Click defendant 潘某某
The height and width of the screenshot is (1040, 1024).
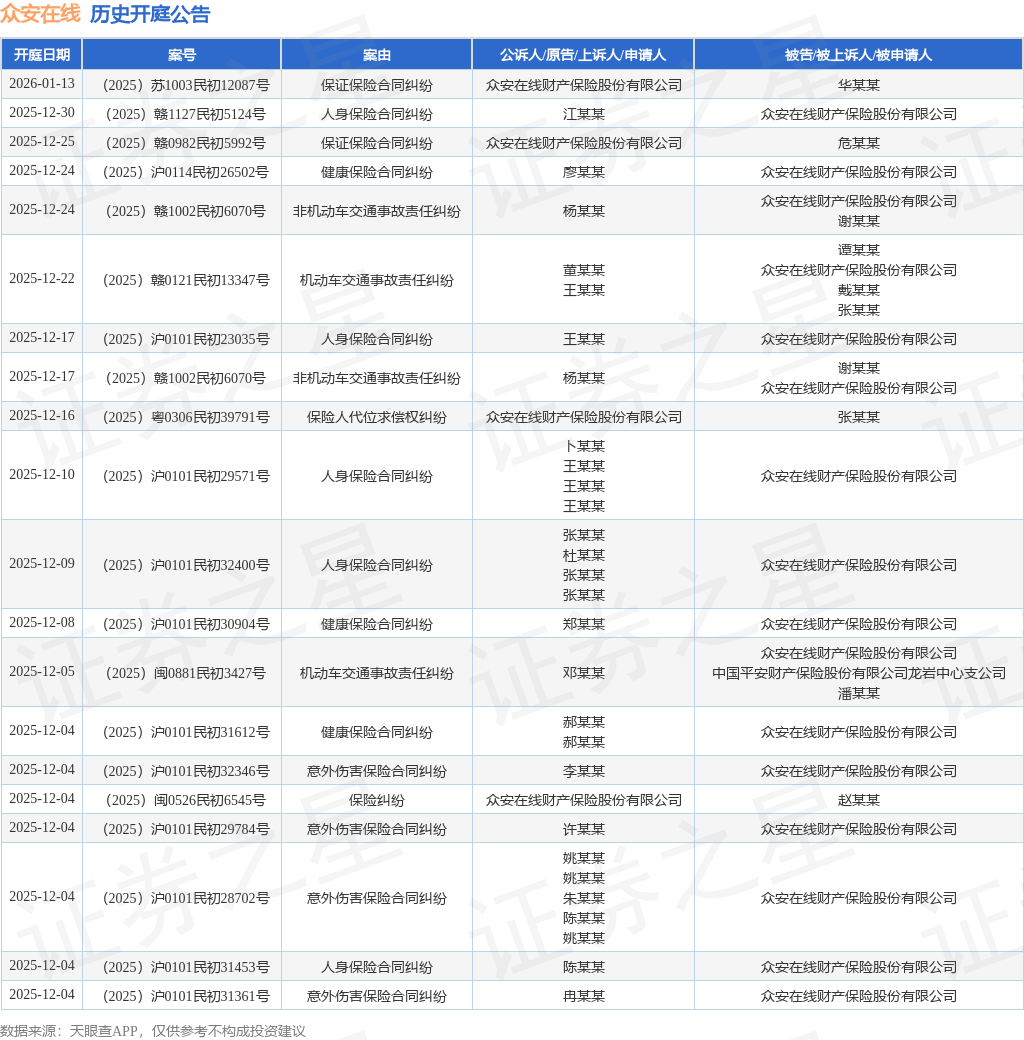click(858, 693)
